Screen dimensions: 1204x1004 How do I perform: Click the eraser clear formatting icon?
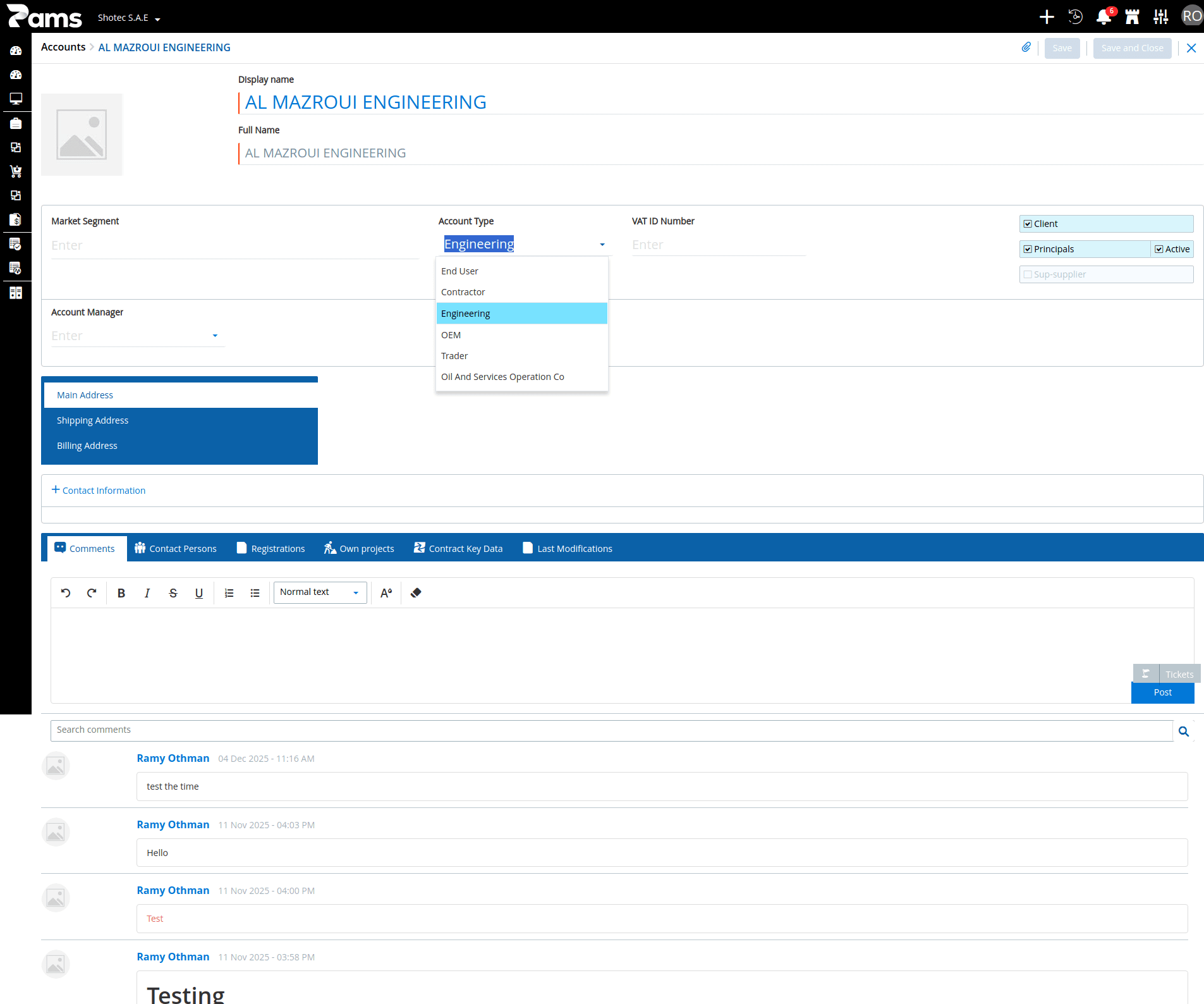(x=416, y=593)
